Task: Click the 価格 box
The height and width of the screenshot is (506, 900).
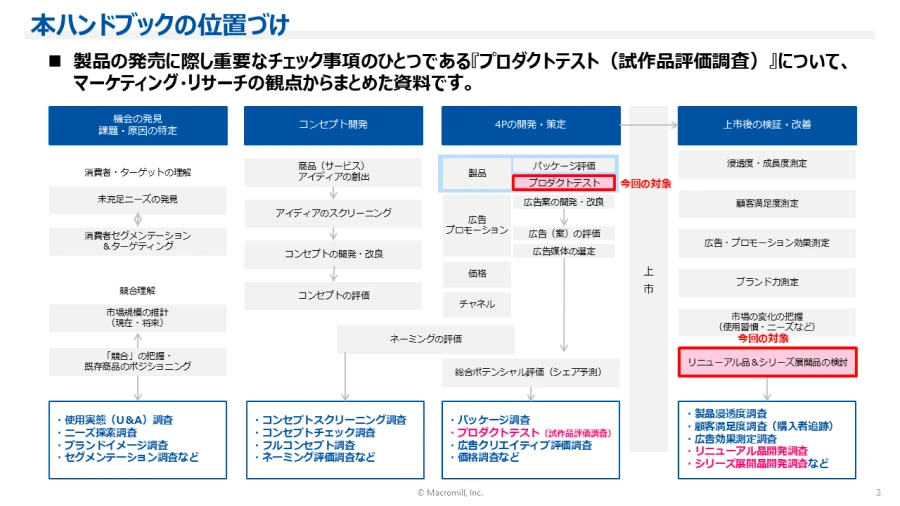Action: pyautogui.click(x=477, y=273)
